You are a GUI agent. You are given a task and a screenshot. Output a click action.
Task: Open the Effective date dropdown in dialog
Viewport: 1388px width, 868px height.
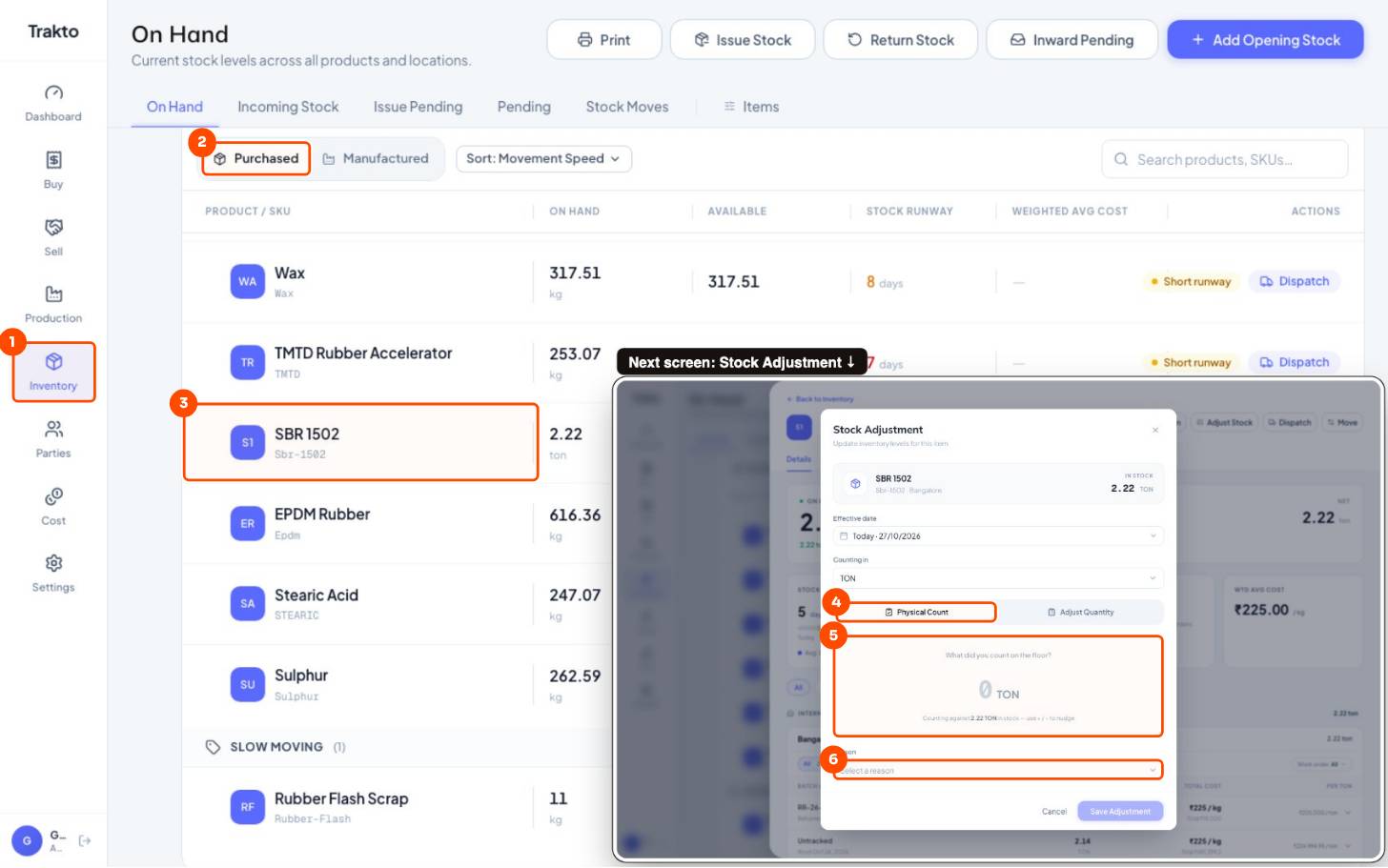click(998, 535)
